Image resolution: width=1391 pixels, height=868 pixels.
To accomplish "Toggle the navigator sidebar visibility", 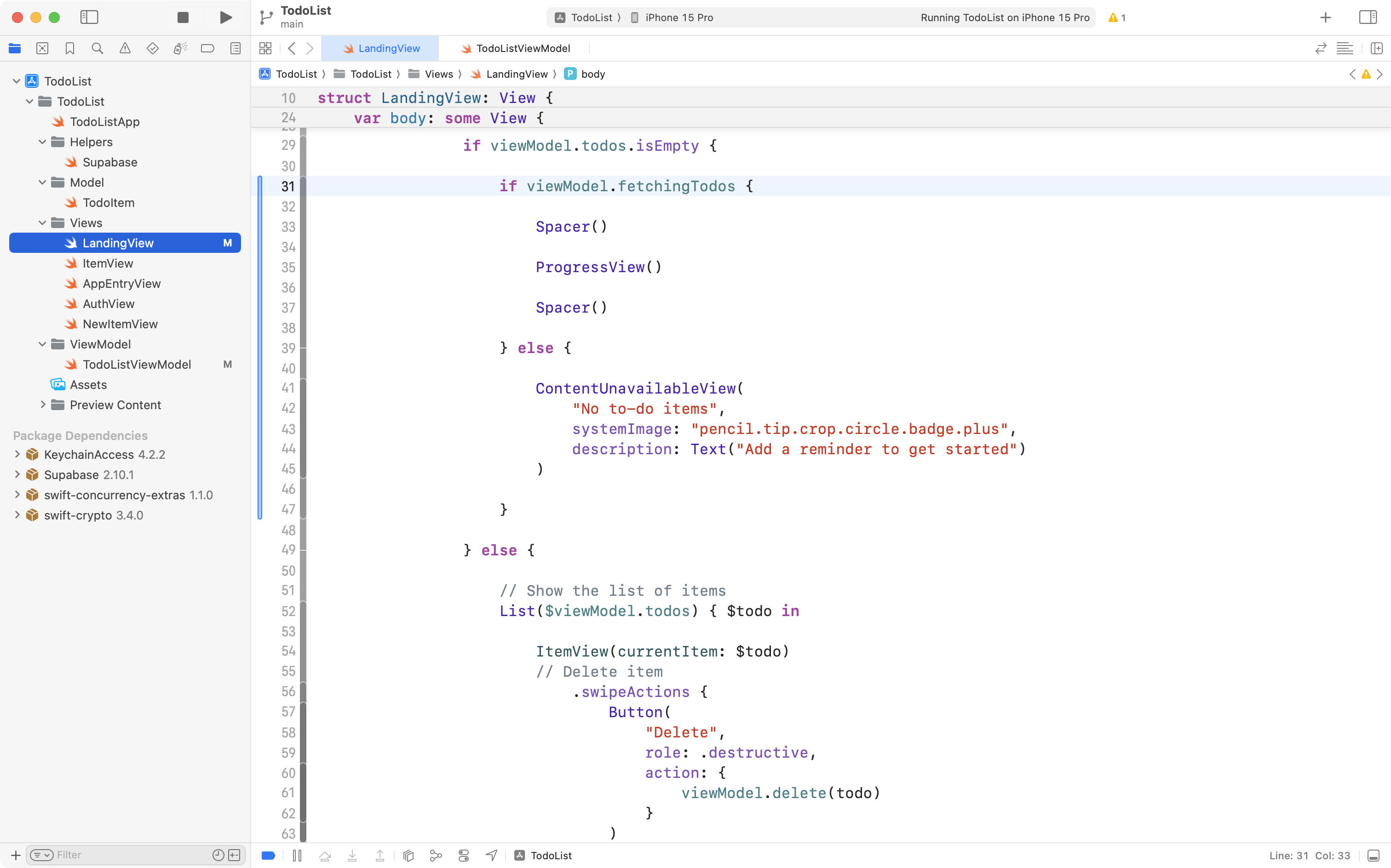I will pyautogui.click(x=90, y=17).
